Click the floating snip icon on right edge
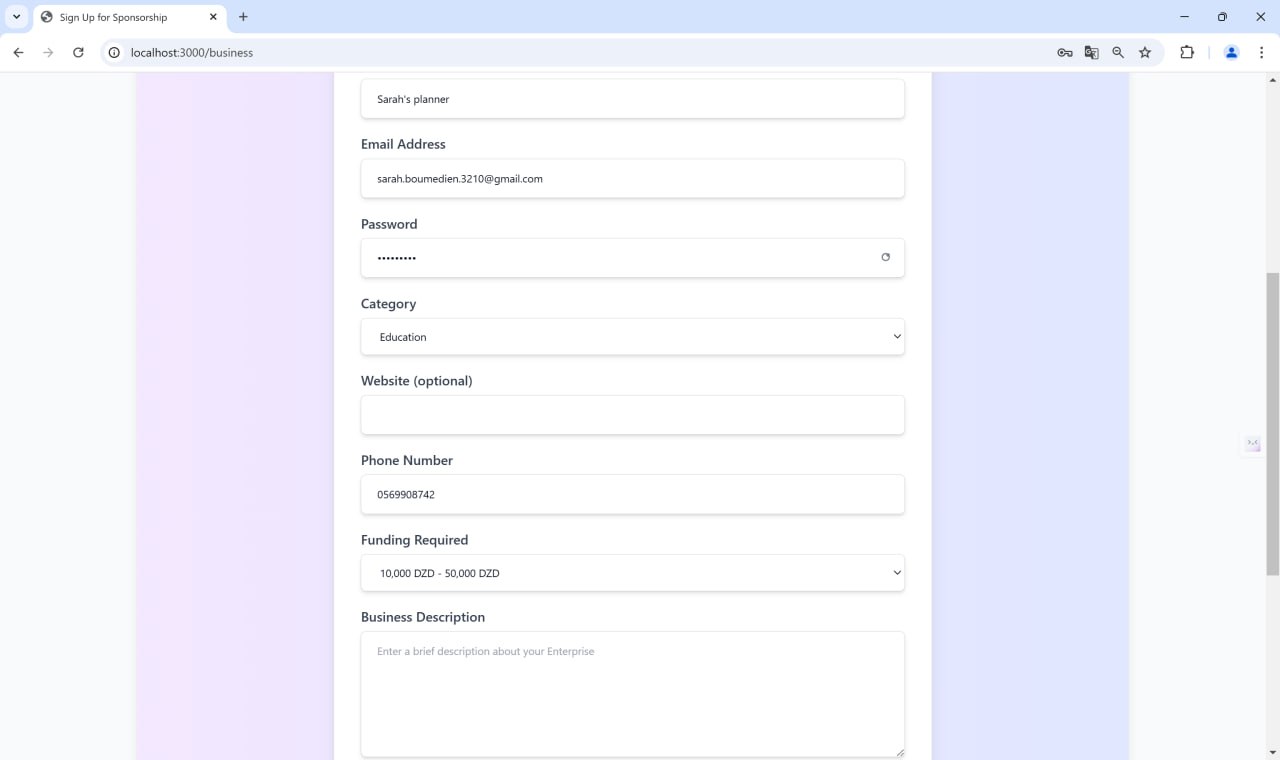Screen dimensions: 1280x760 click(x=1251, y=444)
